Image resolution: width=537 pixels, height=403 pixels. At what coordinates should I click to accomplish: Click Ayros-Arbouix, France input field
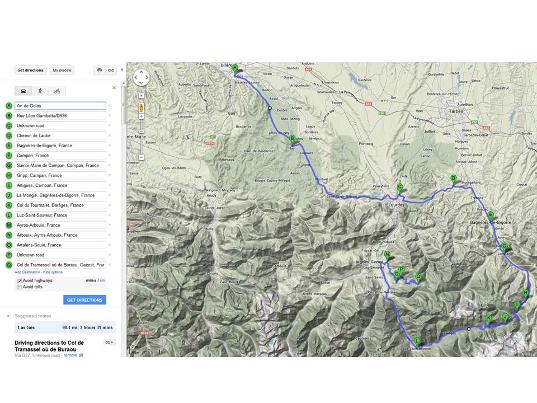[x=60, y=225]
